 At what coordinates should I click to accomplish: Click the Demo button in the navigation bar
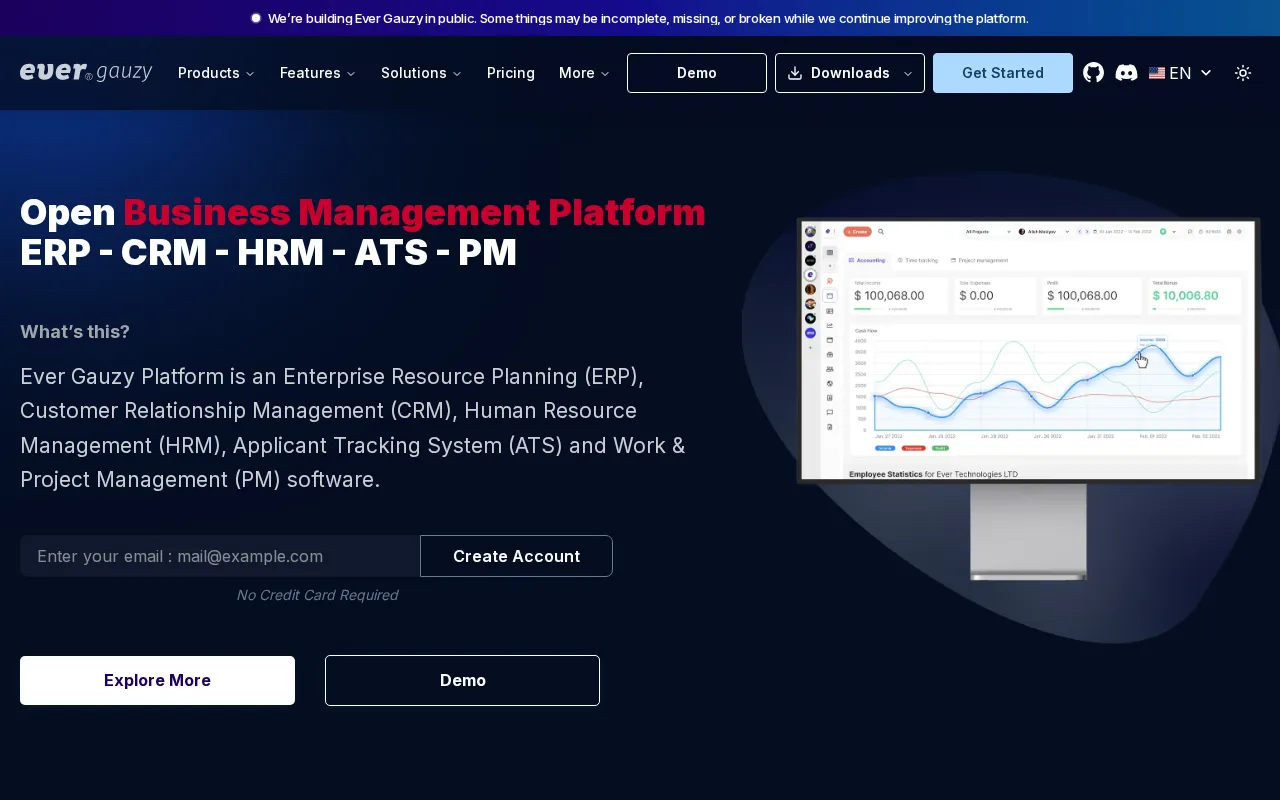tap(697, 73)
